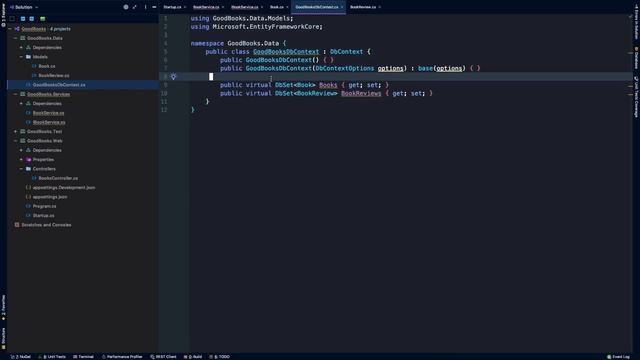640x360 pixels.
Task: Collapse the GoodBooks solution root node
Action: coord(10,29)
